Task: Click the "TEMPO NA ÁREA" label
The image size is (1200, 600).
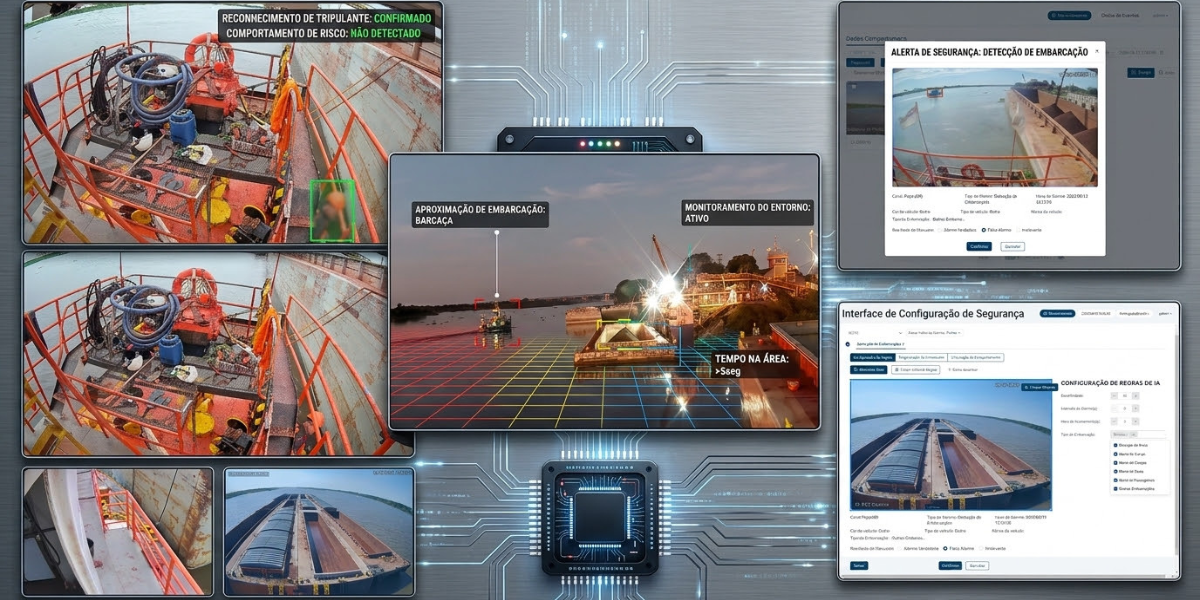Action: 755,363
